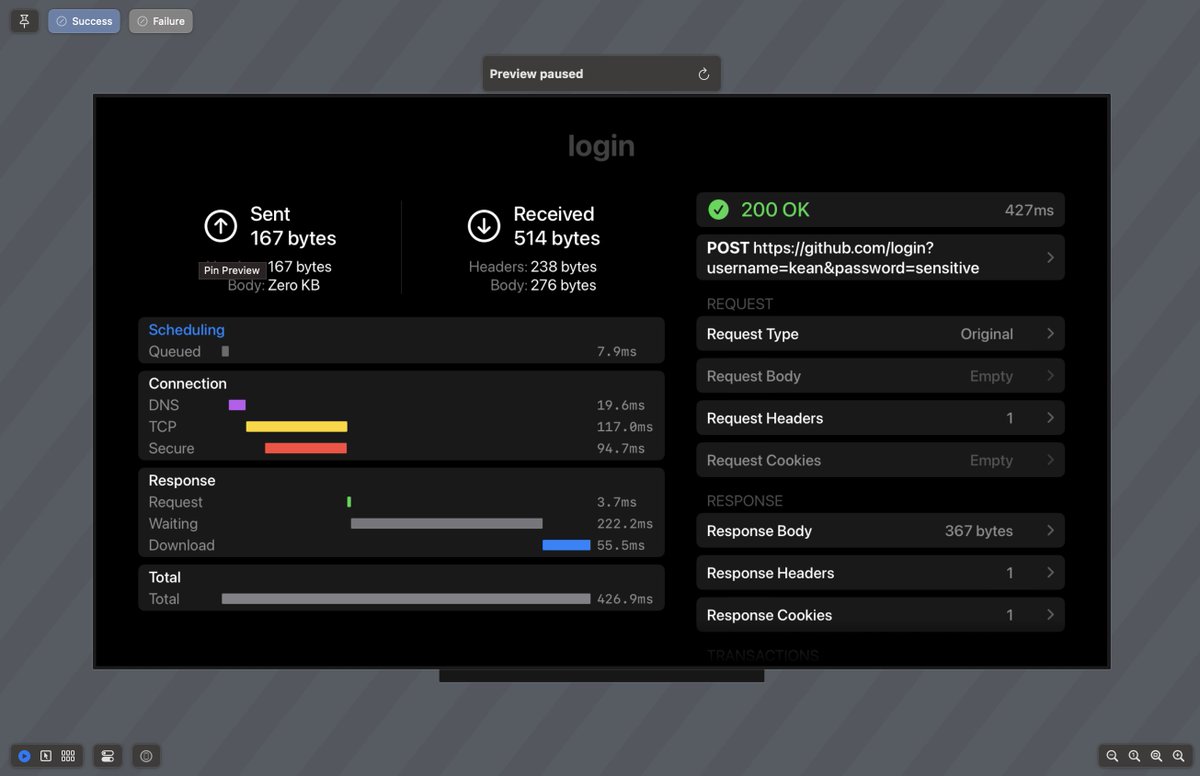Select the Failure preview tab
Viewport: 1200px width, 776px height.
click(160, 21)
